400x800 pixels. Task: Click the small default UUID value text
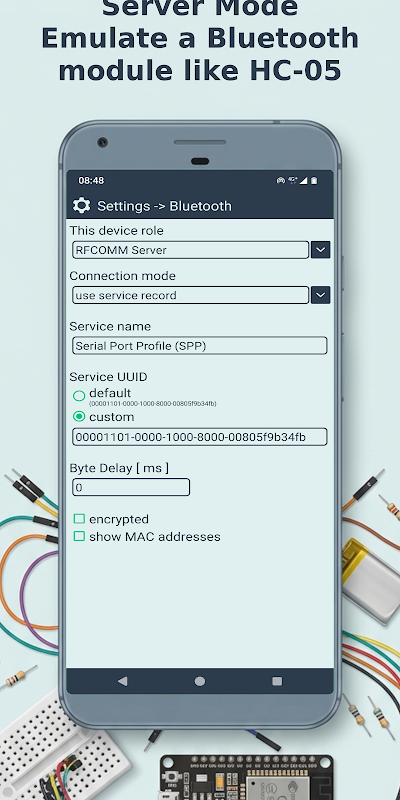(x=153, y=404)
